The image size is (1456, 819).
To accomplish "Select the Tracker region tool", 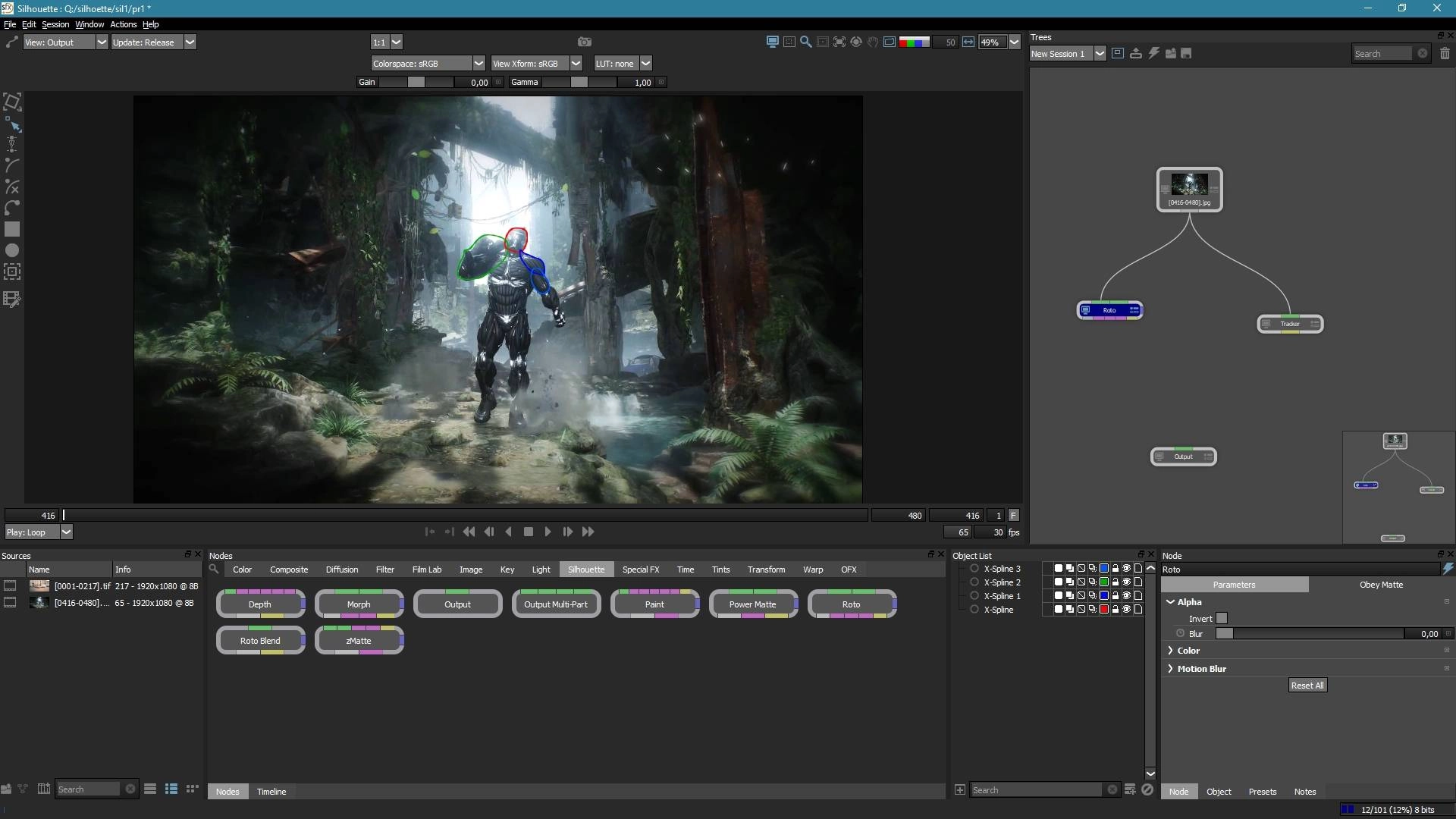I will click(x=12, y=271).
